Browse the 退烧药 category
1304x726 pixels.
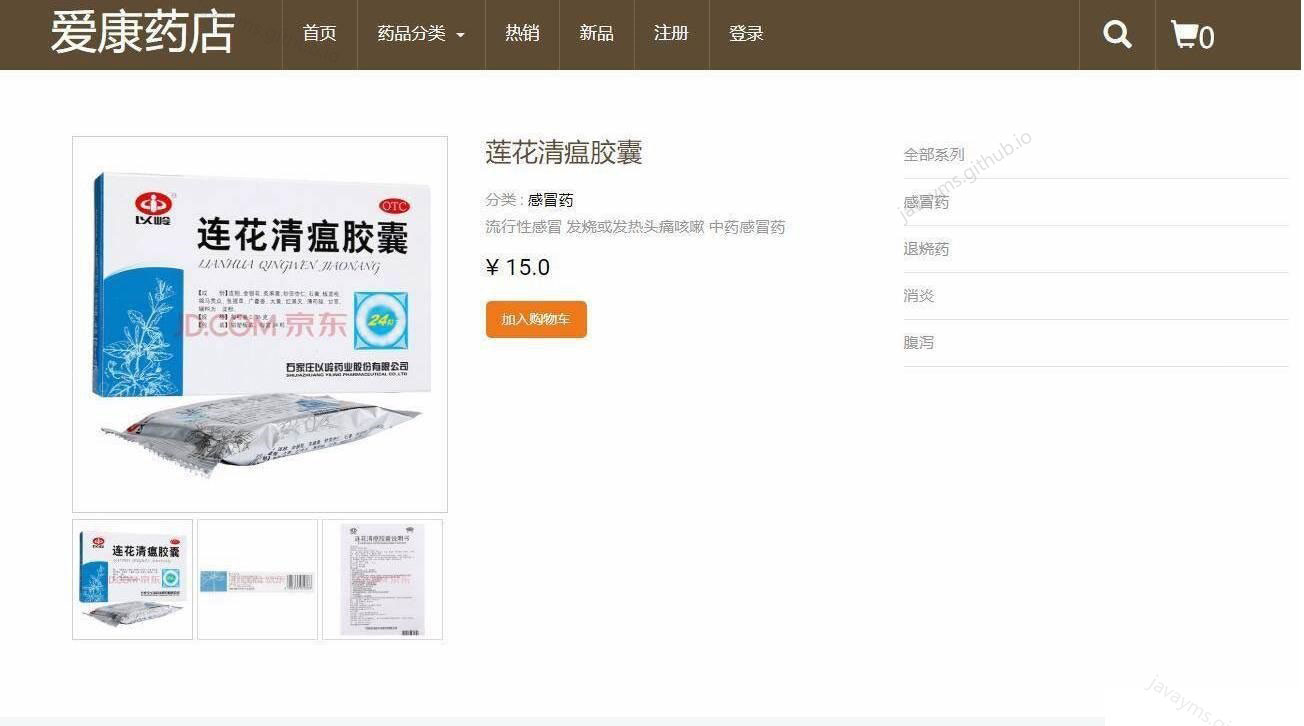point(926,249)
